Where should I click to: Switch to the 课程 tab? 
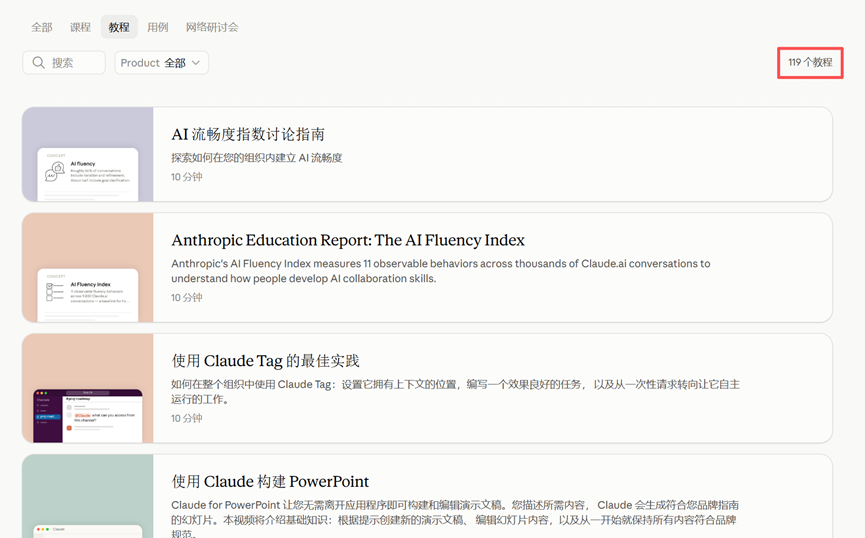click(80, 27)
